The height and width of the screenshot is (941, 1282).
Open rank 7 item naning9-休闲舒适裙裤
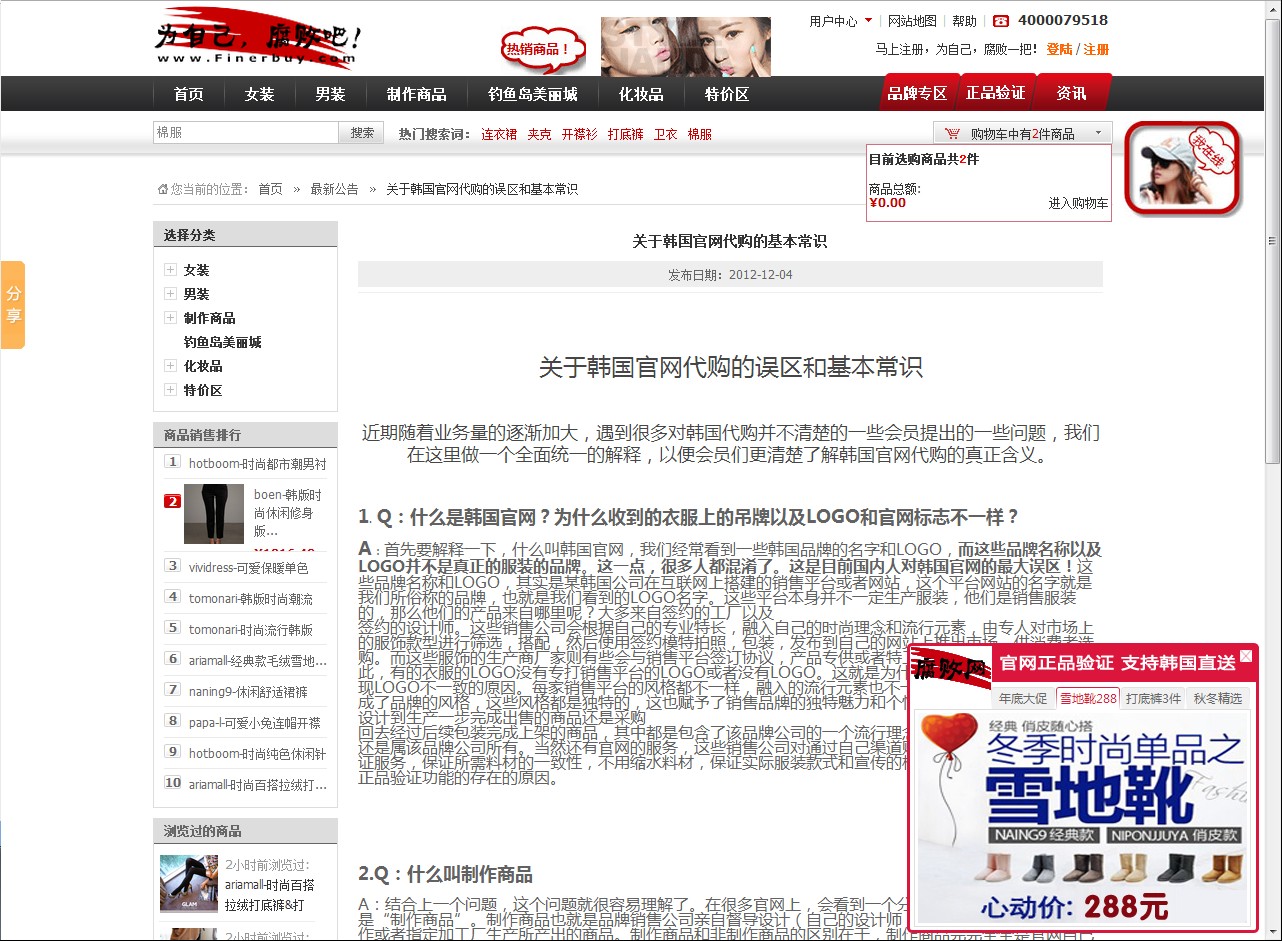coord(248,692)
